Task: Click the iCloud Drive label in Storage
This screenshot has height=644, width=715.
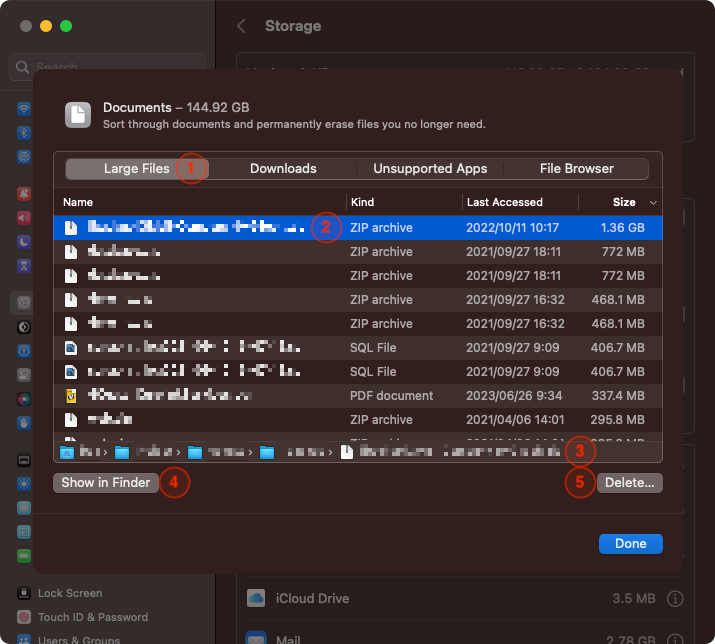Action: (312, 598)
